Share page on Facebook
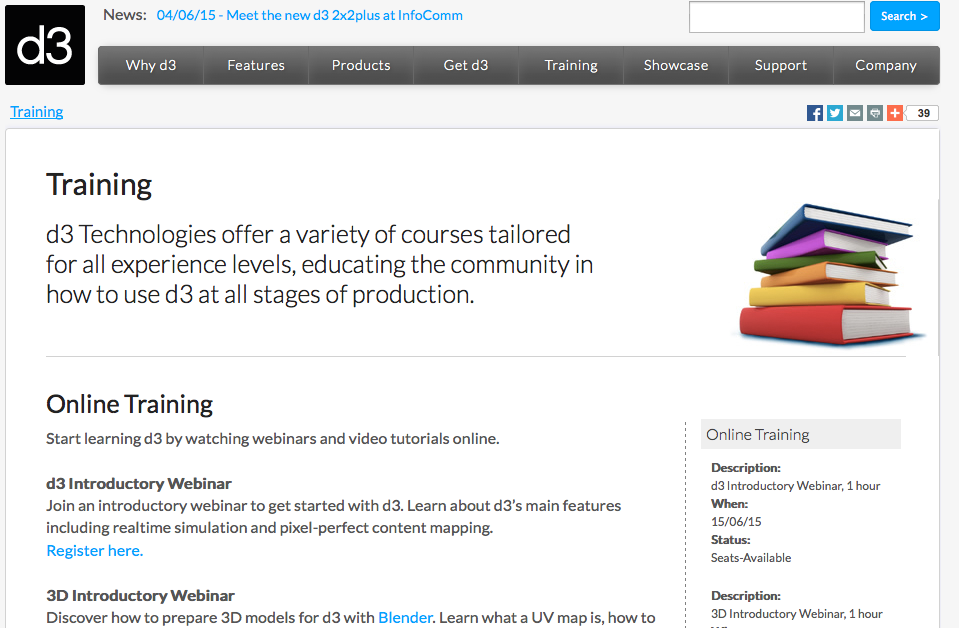The width and height of the screenshot is (959, 628). pos(815,113)
